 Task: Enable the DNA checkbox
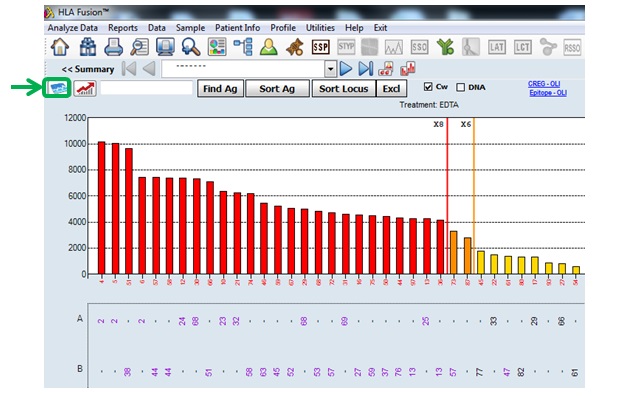coord(460,87)
